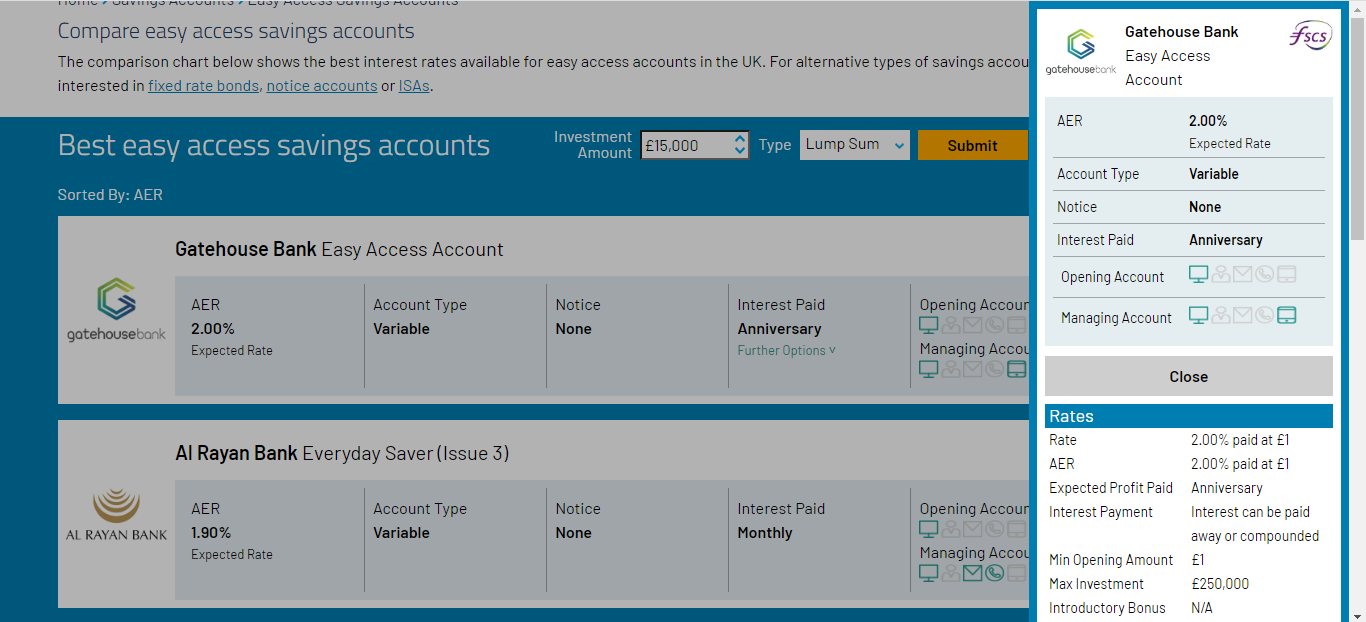
Task: Click the telephone managing icon on Al Rayan Bank card
Action: [x=994, y=573]
